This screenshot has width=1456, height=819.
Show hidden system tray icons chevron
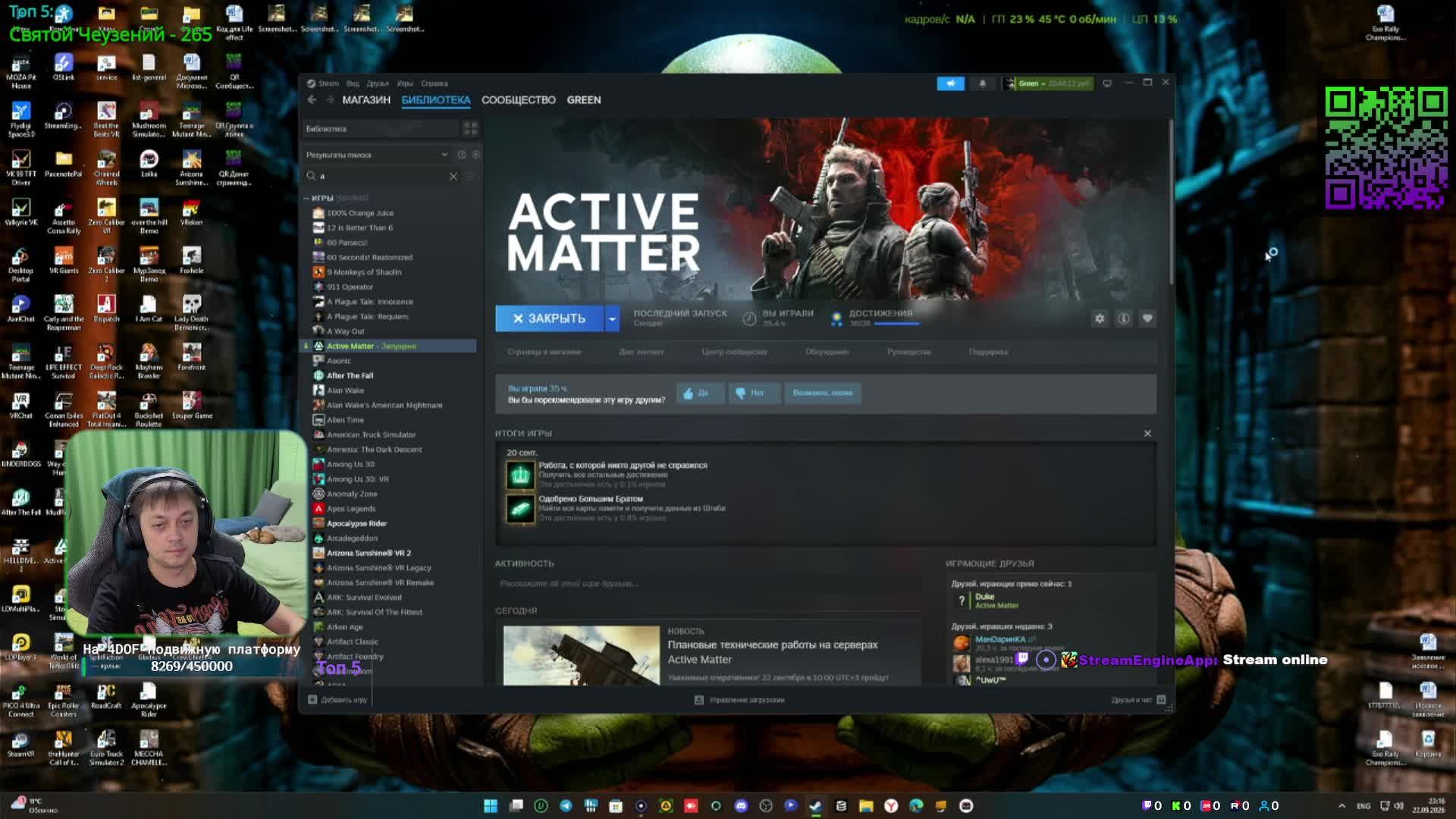tap(1341, 806)
